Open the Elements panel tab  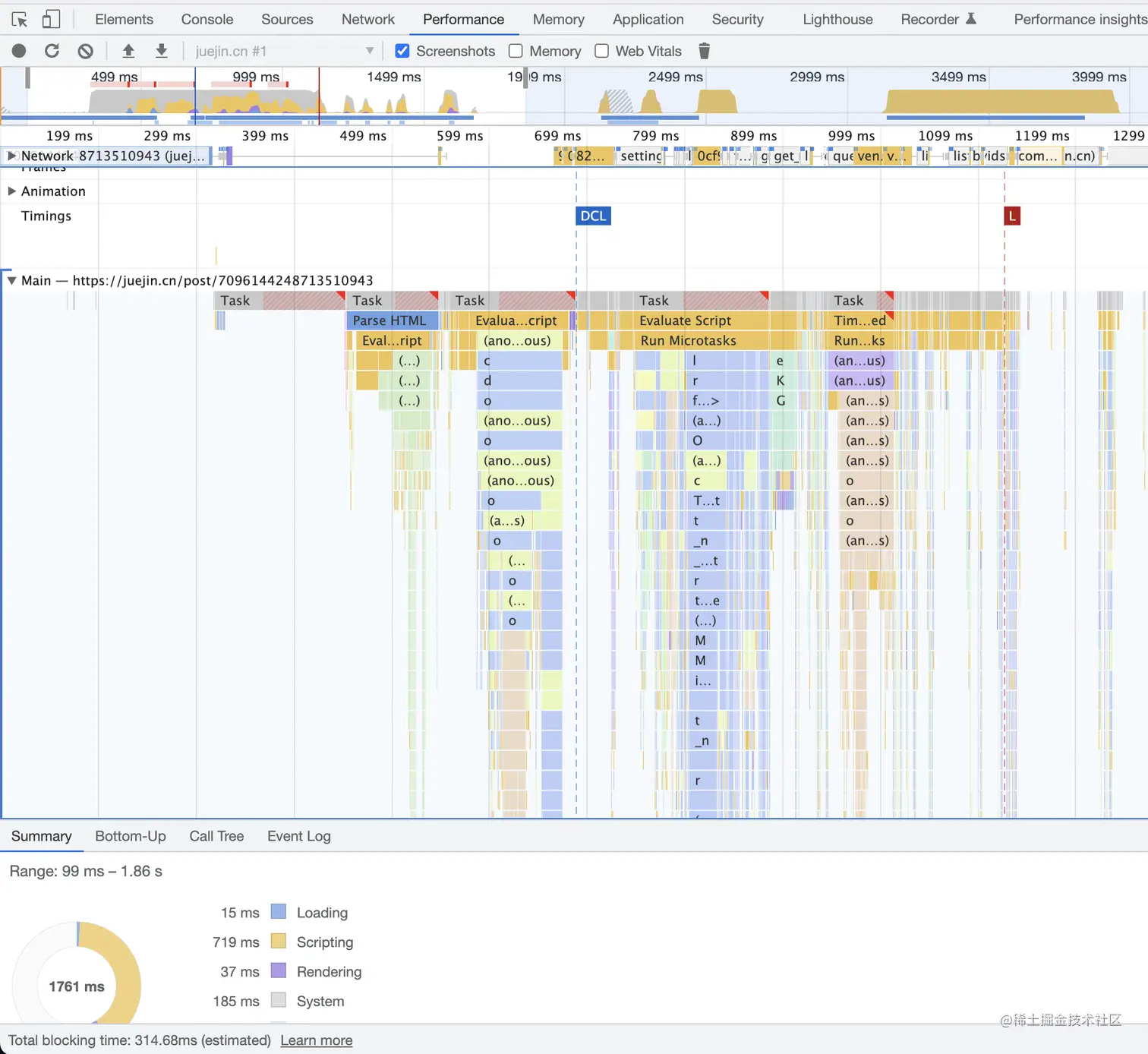[x=124, y=19]
